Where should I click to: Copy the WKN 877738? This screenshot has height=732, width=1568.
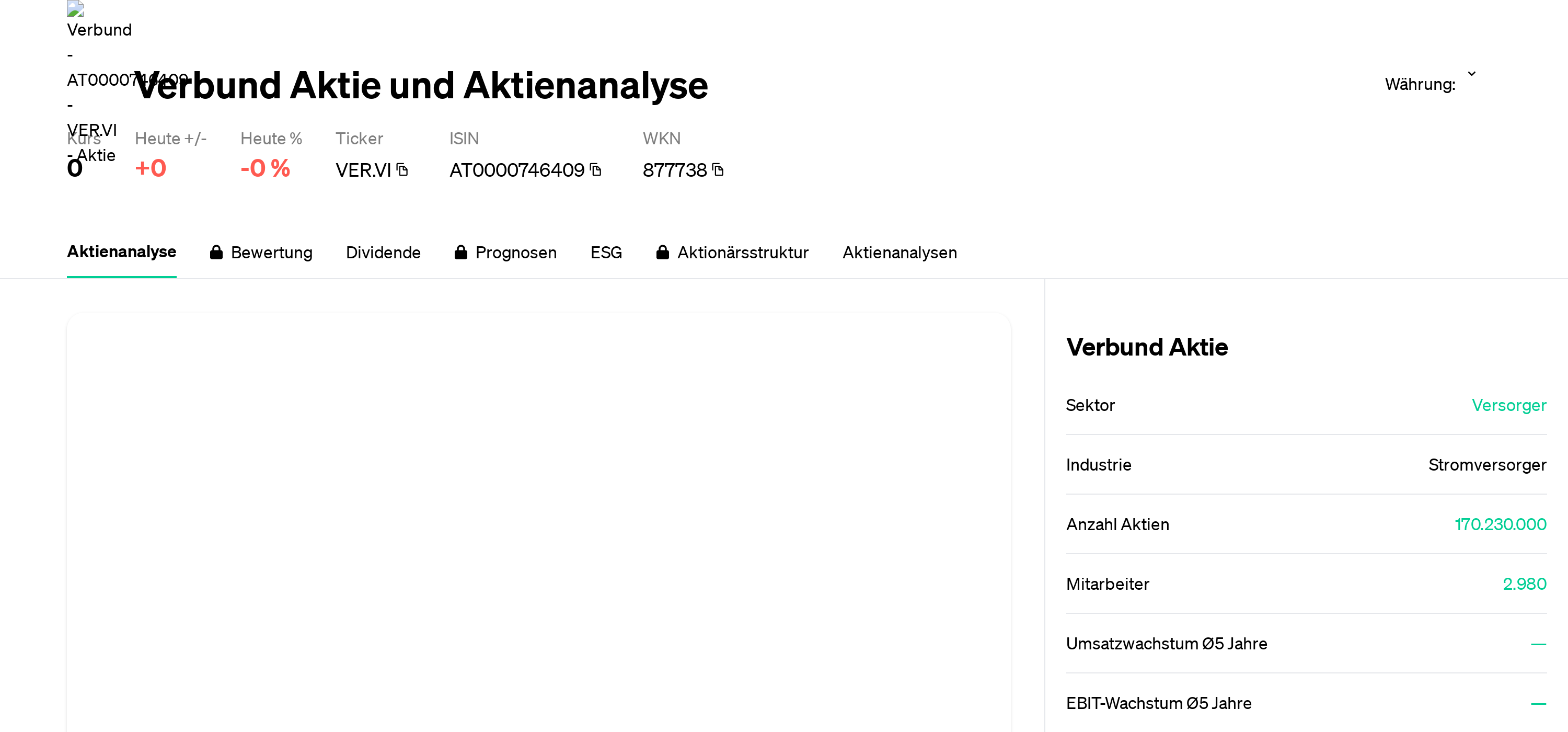[x=718, y=170]
